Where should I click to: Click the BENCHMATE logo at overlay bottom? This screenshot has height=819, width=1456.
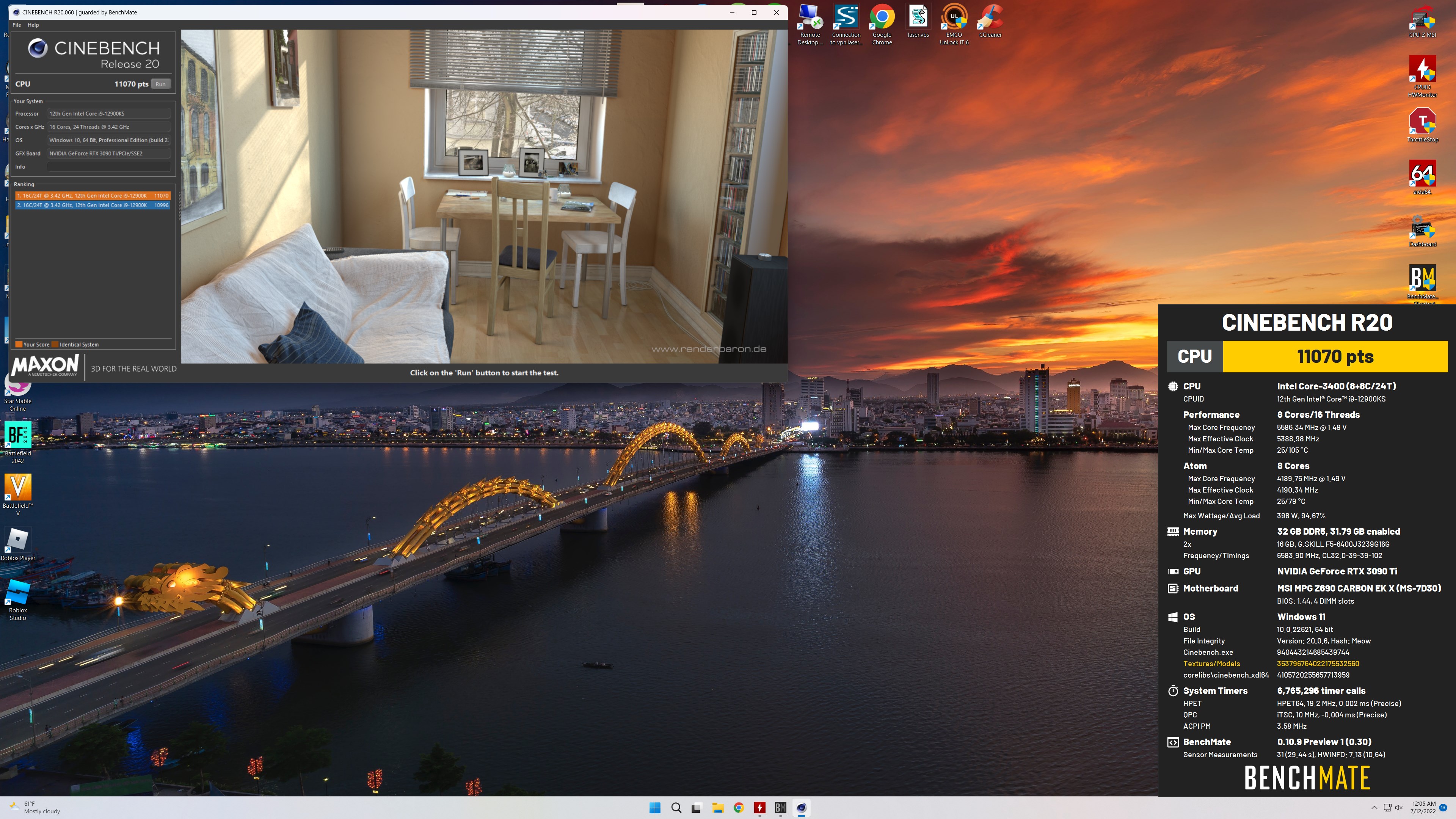tap(1307, 778)
